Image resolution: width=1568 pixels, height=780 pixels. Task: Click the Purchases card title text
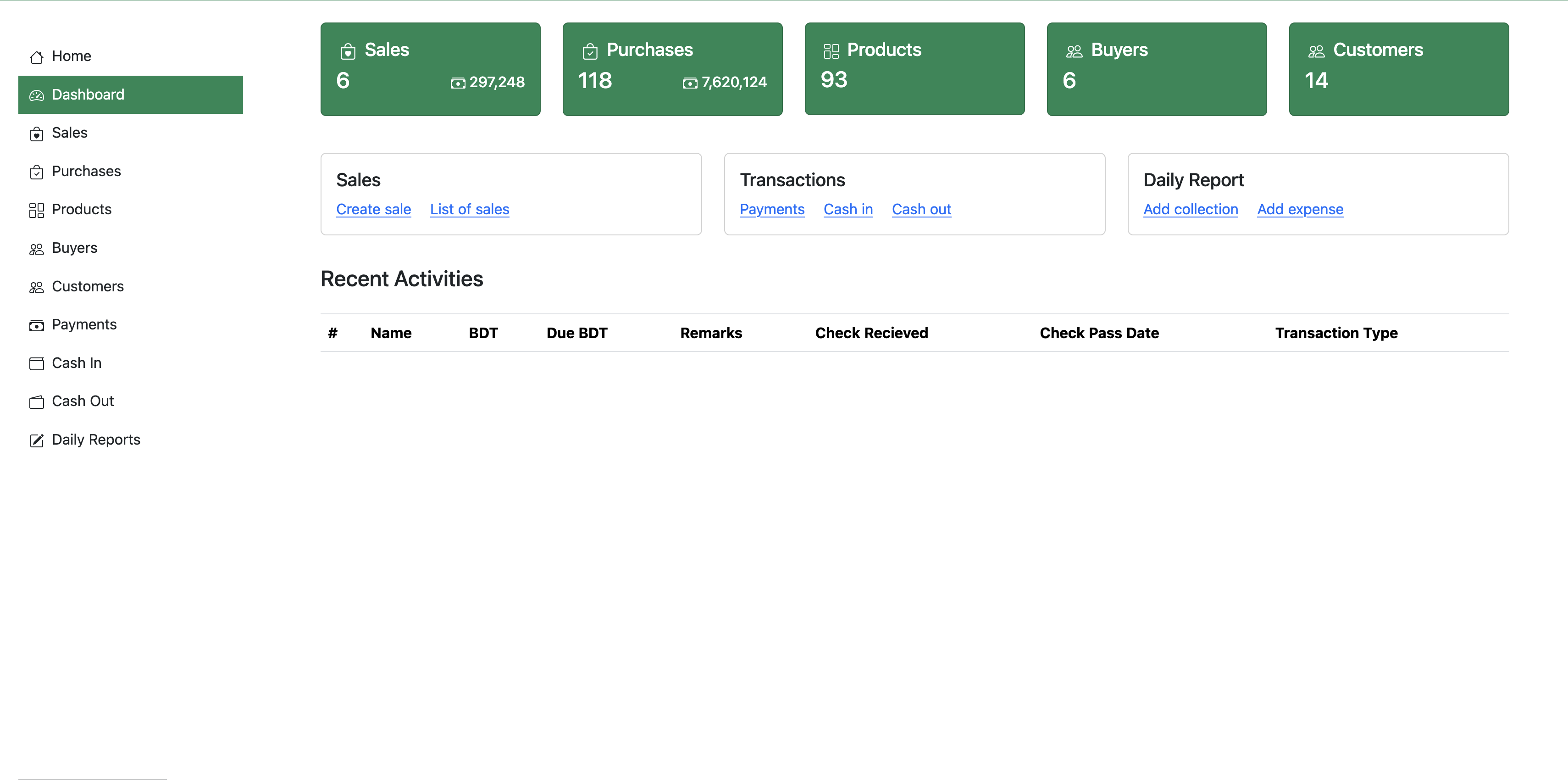pyautogui.click(x=649, y=50)
